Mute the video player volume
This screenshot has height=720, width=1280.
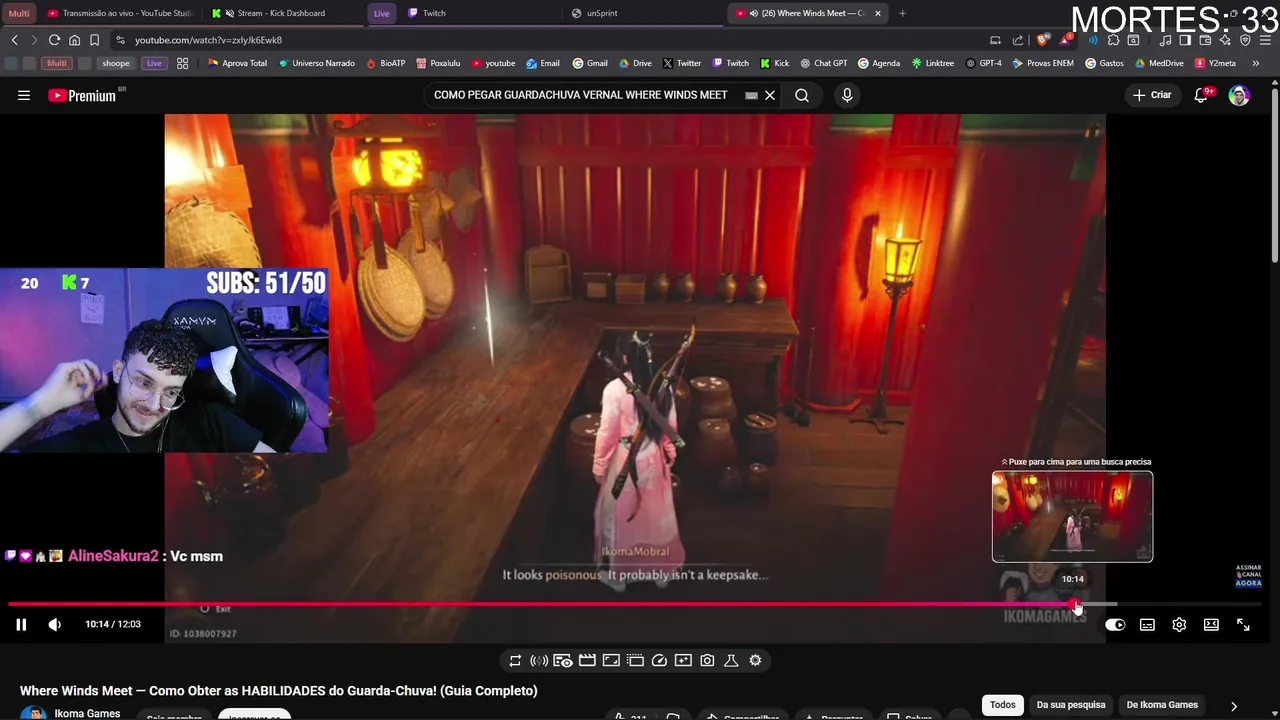(x=55, y=624)
